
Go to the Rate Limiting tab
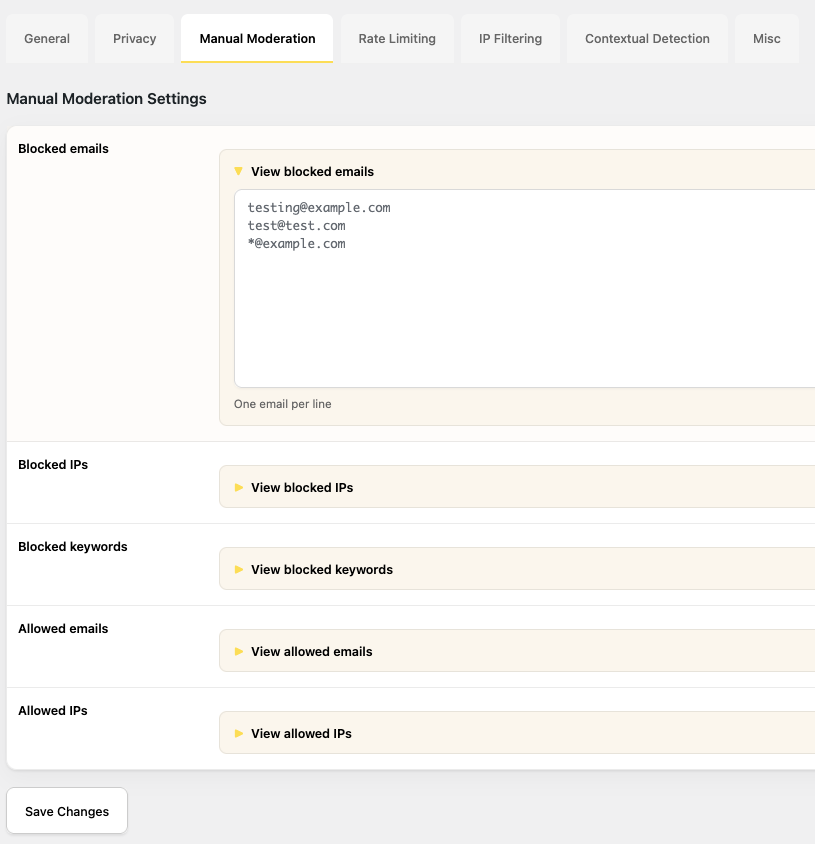point(397,39)
